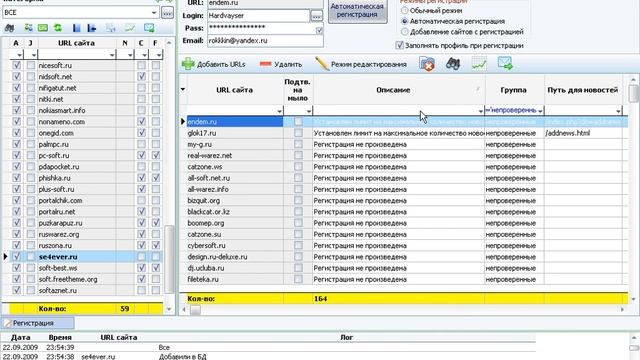The width and height of the screenshot is (640, 360).
Task: Select 'Автоматическая регистрация' radio option
Action: 404,21
